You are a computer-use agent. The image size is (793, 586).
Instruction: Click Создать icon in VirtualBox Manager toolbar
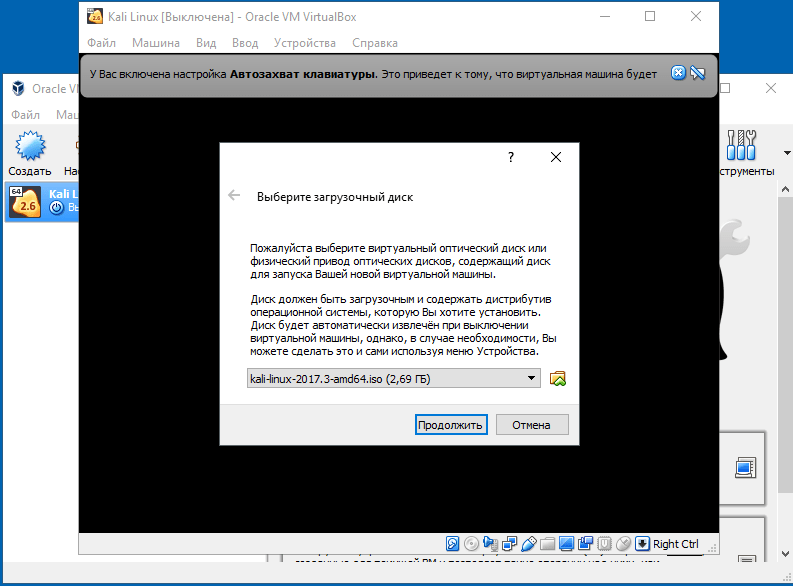[30, 147]
